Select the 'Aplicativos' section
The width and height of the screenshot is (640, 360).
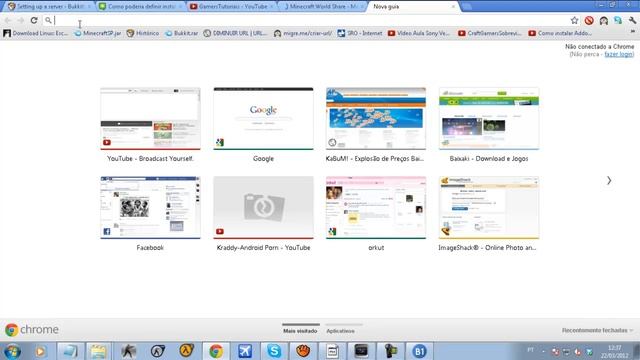pyautogui.click(x=340, y=331)
